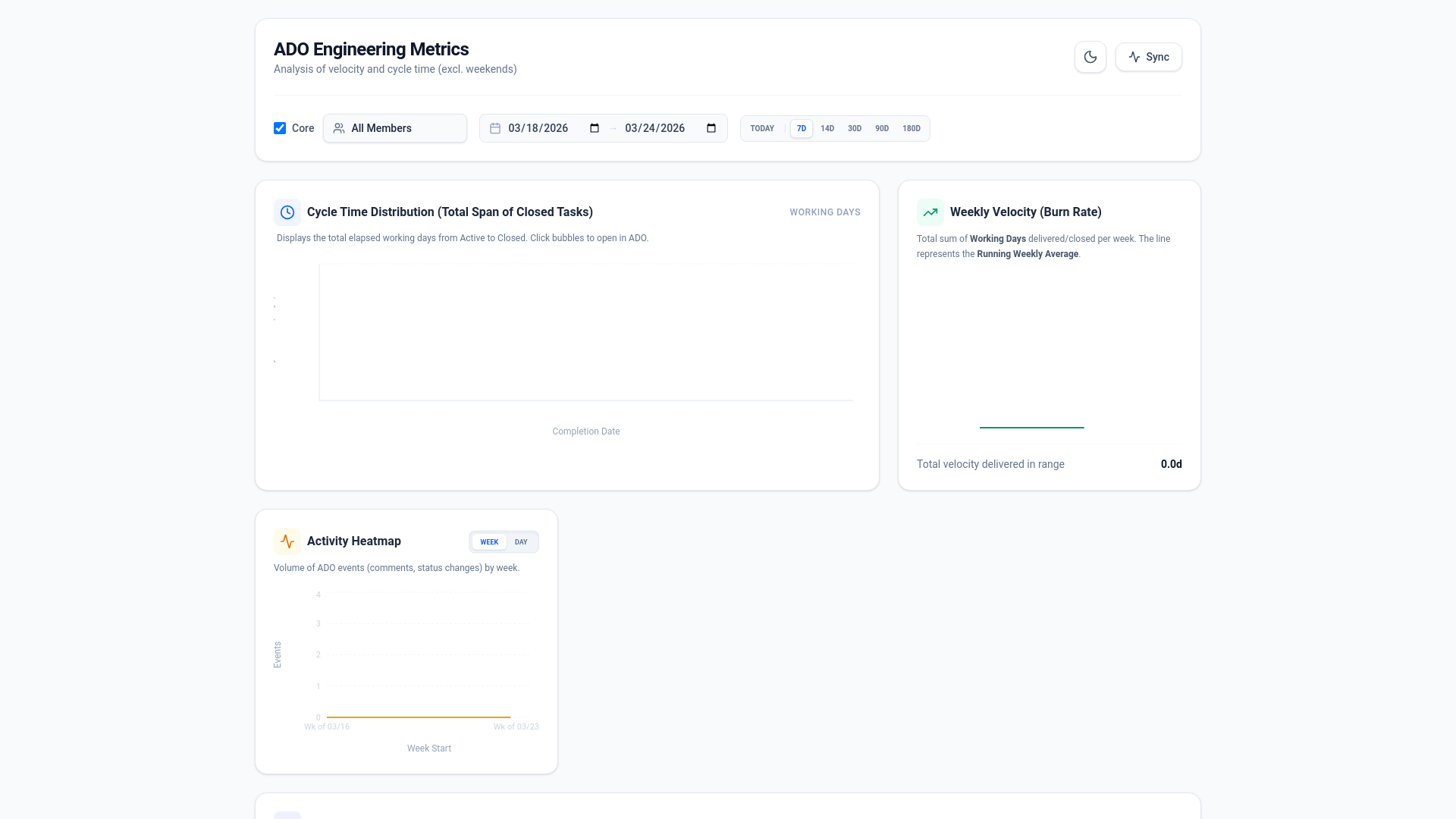Click the Wk of 03/23 axis label

tap(516, 726)
